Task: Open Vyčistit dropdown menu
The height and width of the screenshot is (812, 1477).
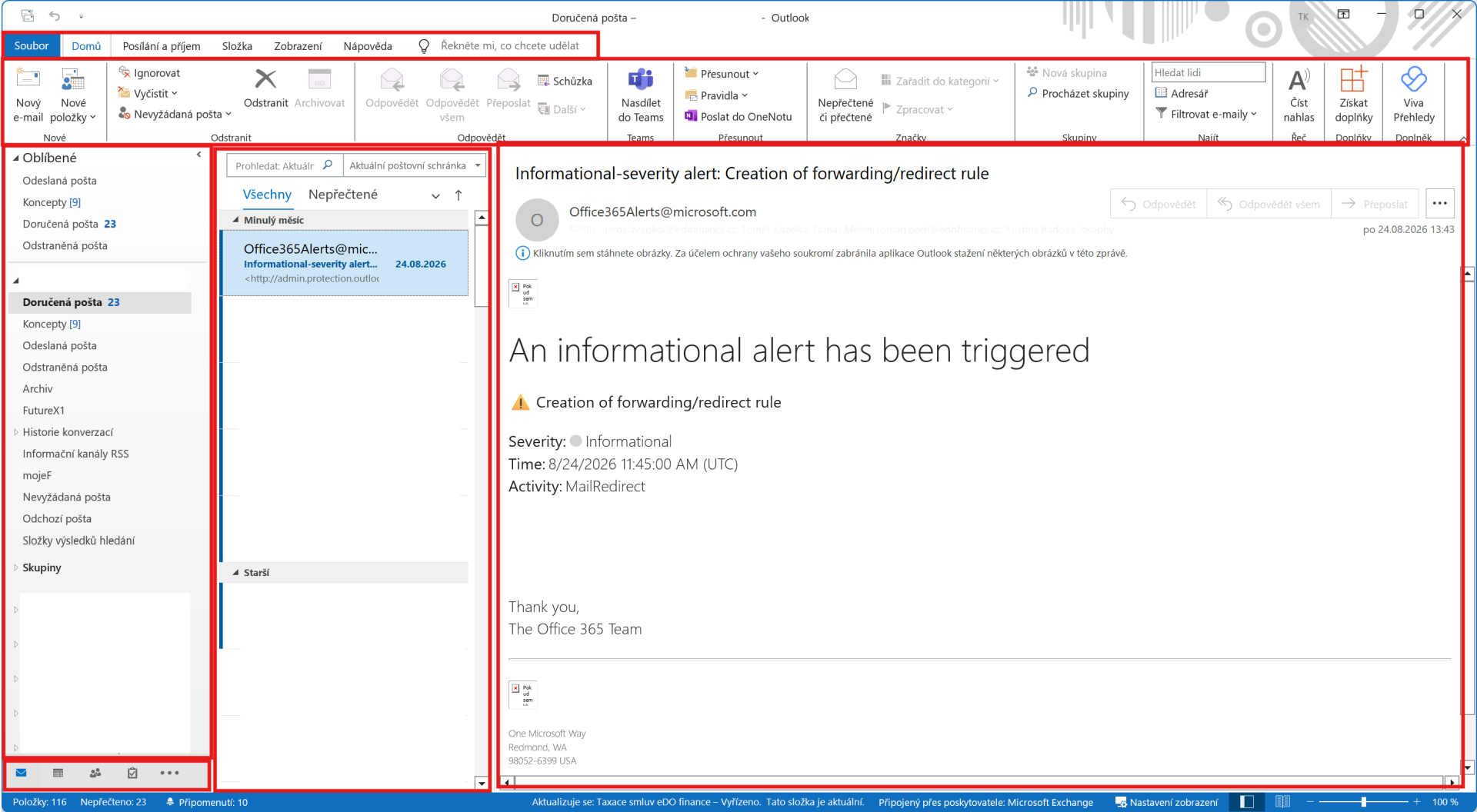Action: tap(148, 93)
